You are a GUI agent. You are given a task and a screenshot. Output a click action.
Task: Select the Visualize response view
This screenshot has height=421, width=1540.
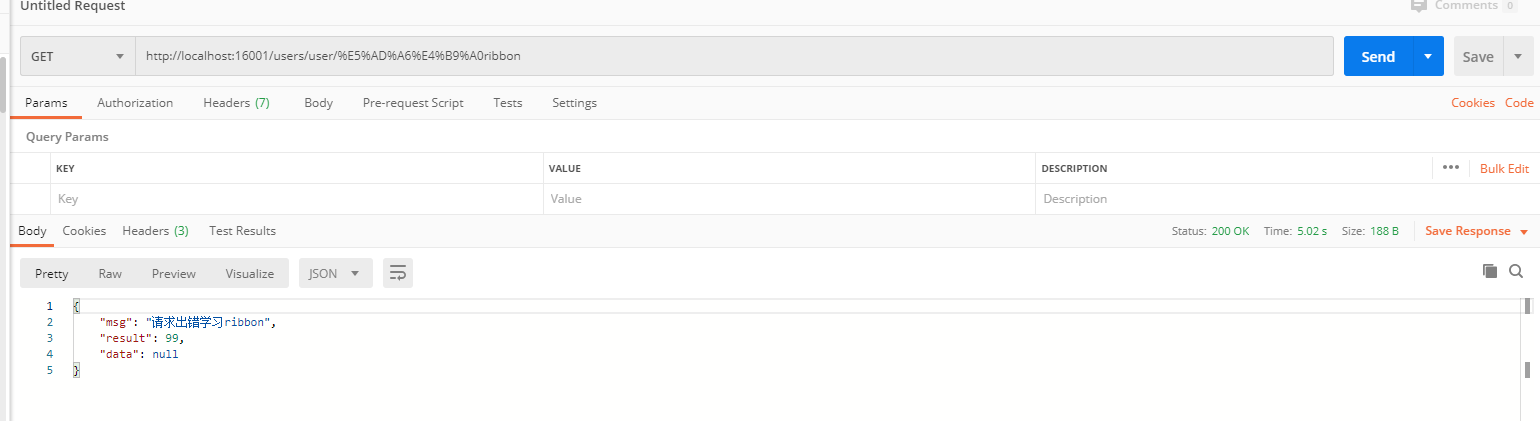pos(249,273)
